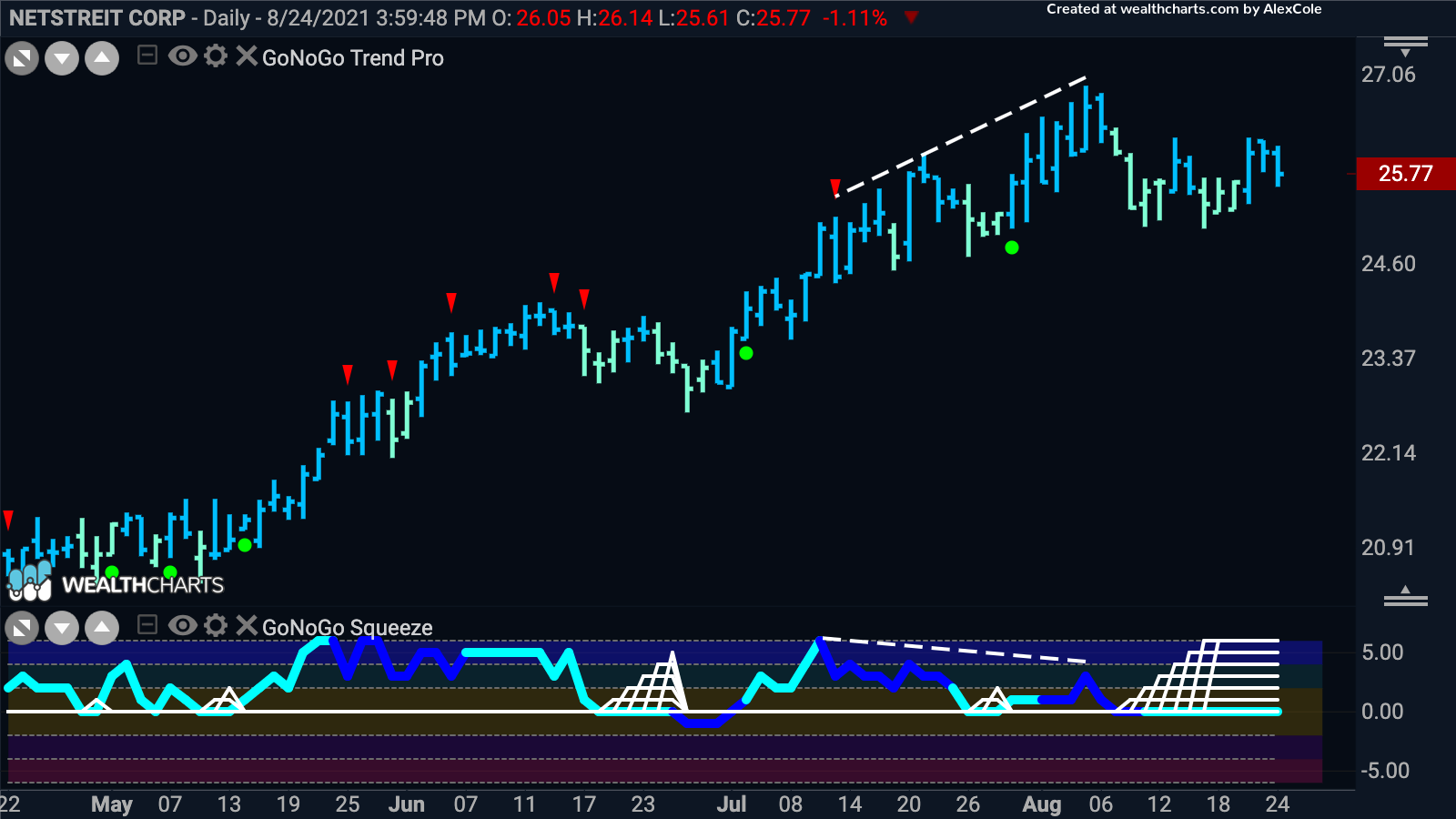
Task: Click diagonal resize icon in Trend Pro panel
Action: click(x=22, y=59)
